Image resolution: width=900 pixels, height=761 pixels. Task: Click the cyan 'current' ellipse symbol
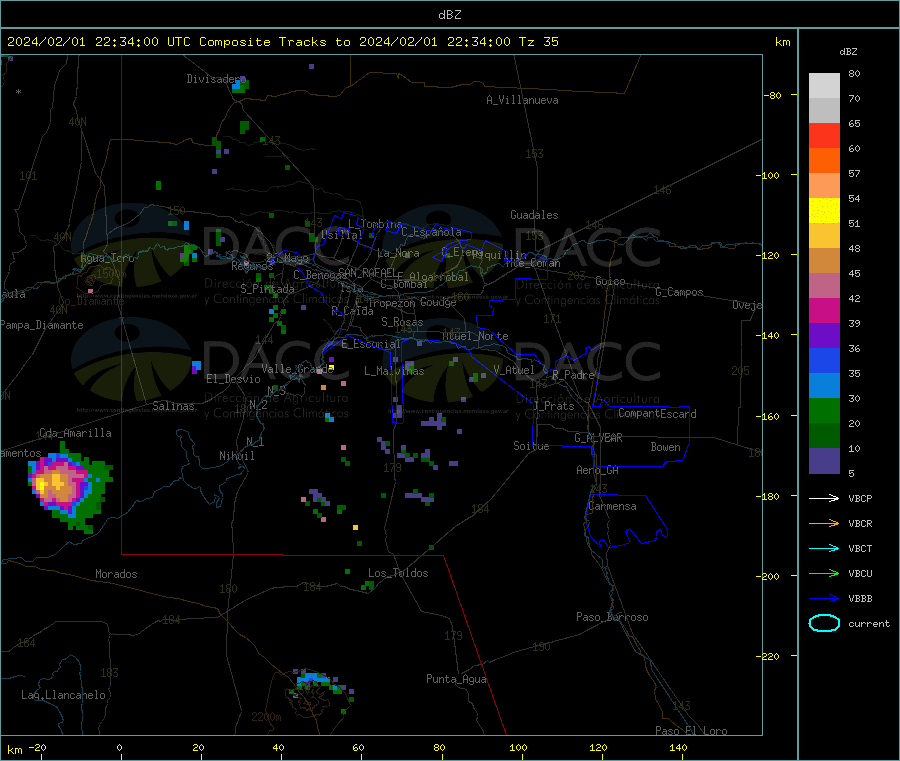(824, 623)
